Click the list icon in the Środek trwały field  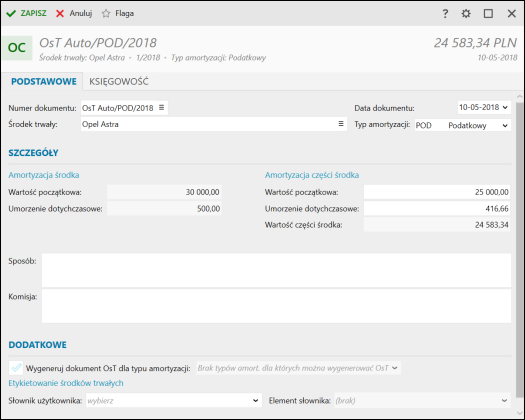[x=341, y=124]
